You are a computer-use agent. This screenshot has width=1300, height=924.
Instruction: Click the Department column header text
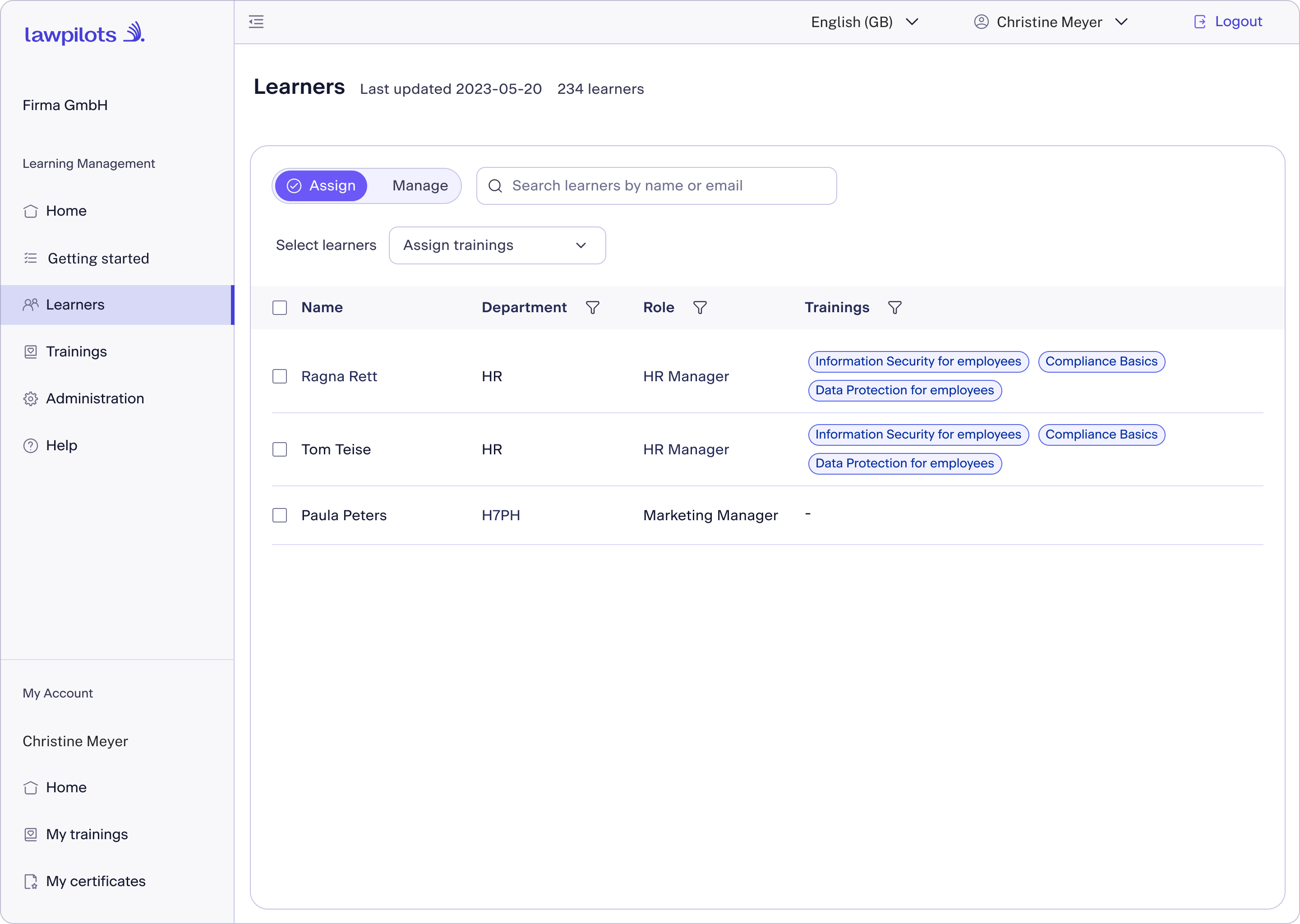coord(524,308)
